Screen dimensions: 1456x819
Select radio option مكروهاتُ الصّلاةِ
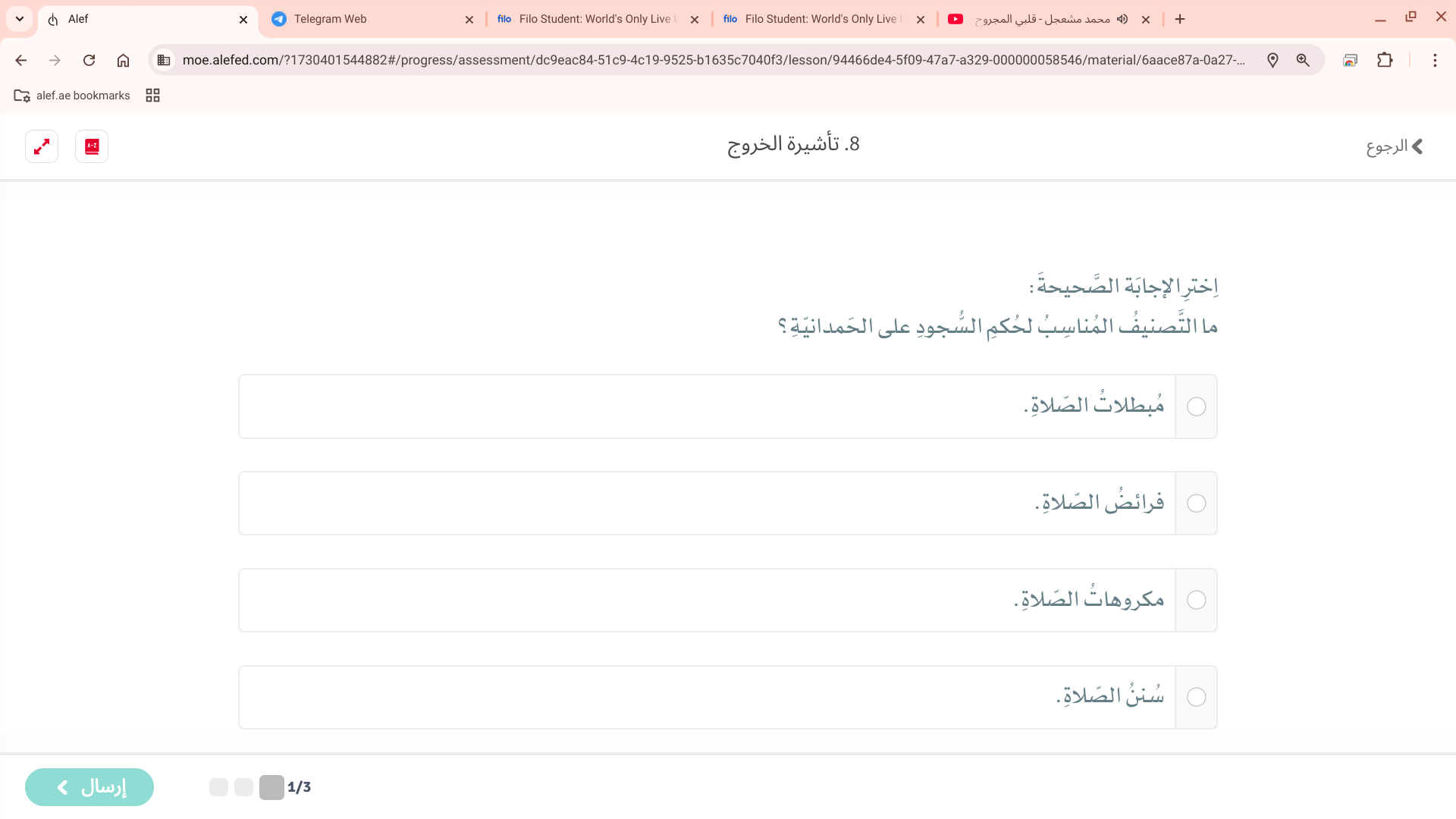click(x=1196, y=601)
